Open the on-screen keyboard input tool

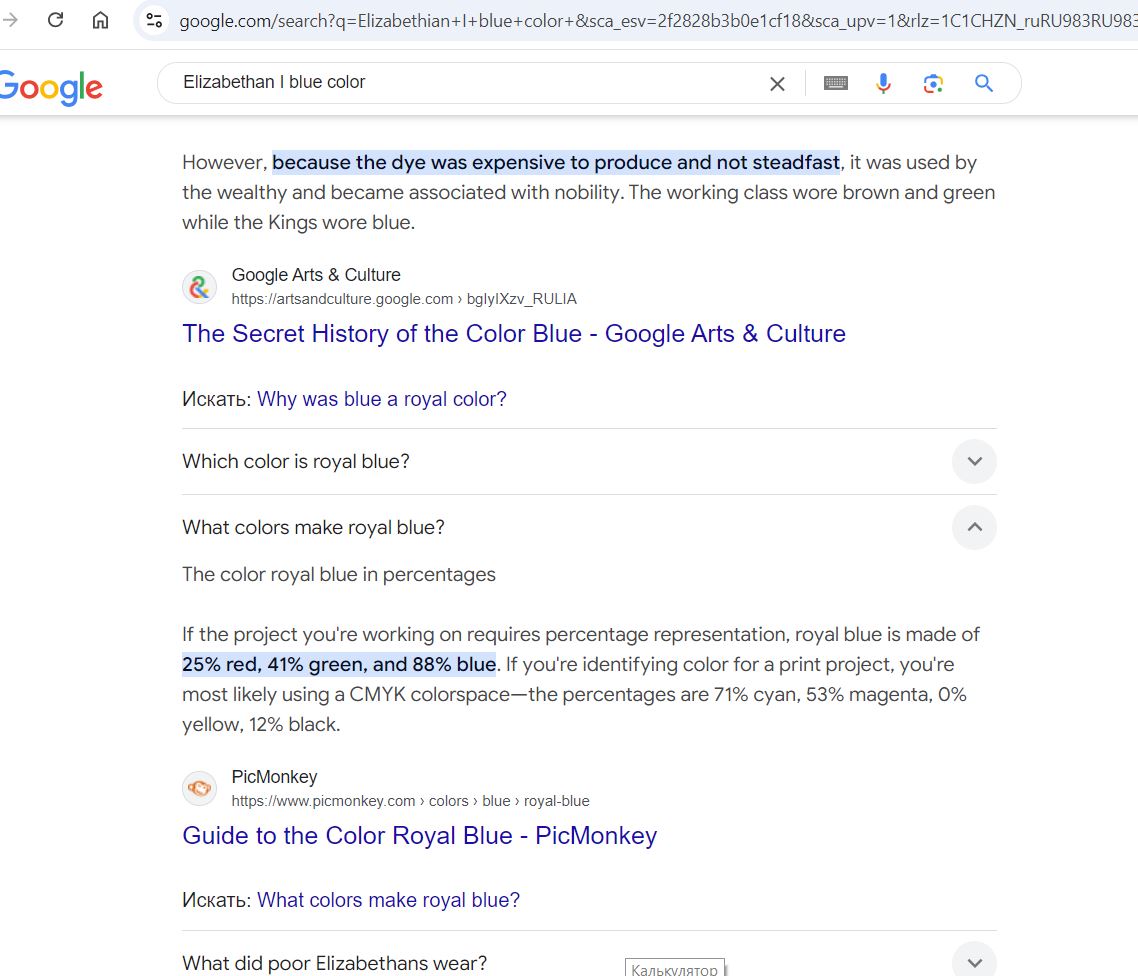click(836, 84)
